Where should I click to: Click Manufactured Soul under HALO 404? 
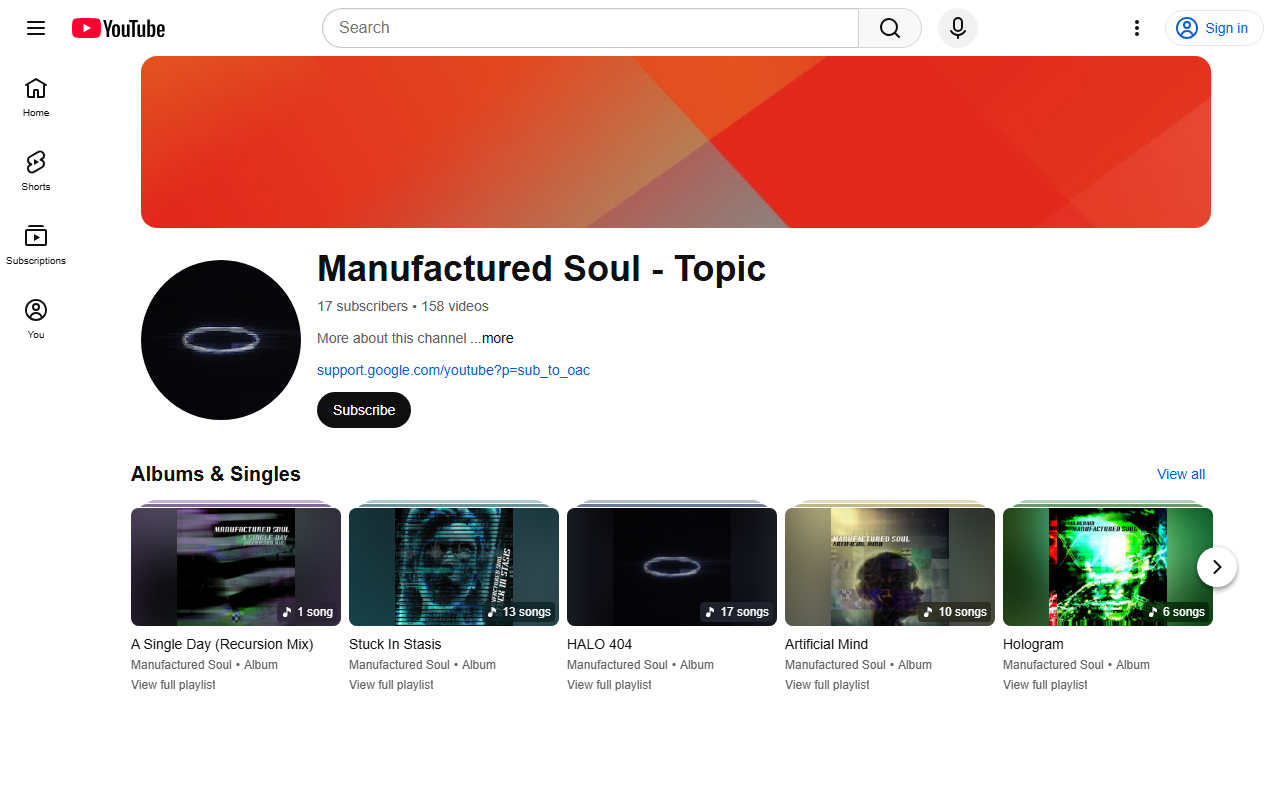click(x=617, y=665)
